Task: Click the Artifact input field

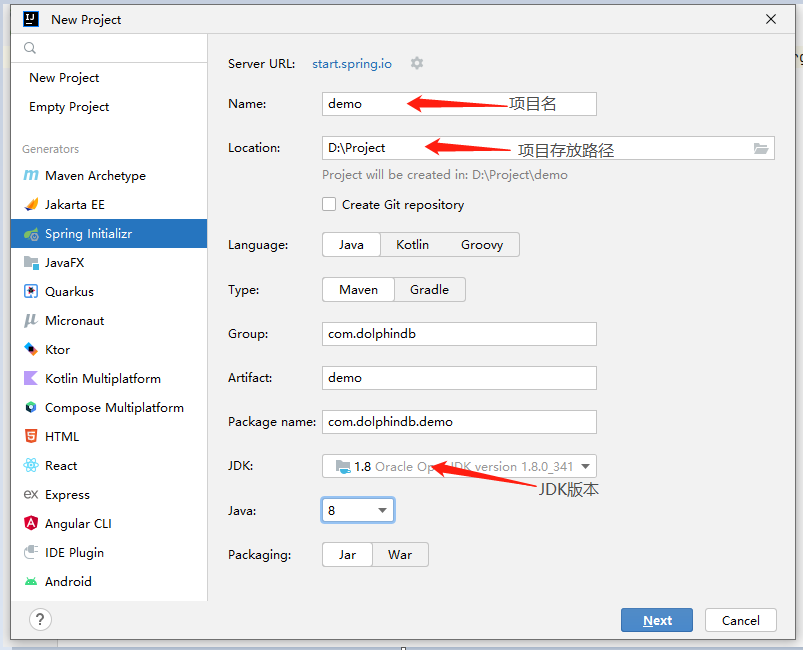Action: coord(459,378)
